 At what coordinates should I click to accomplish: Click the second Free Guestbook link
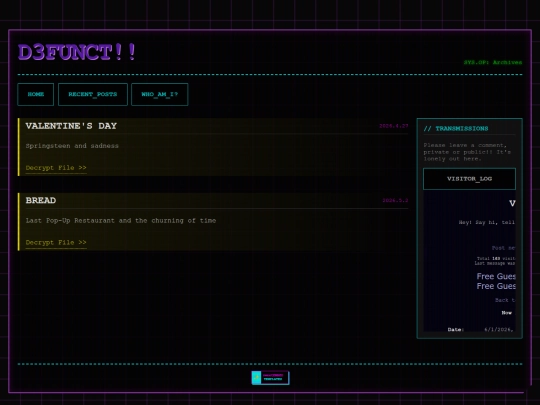click(x=496, y=286)
